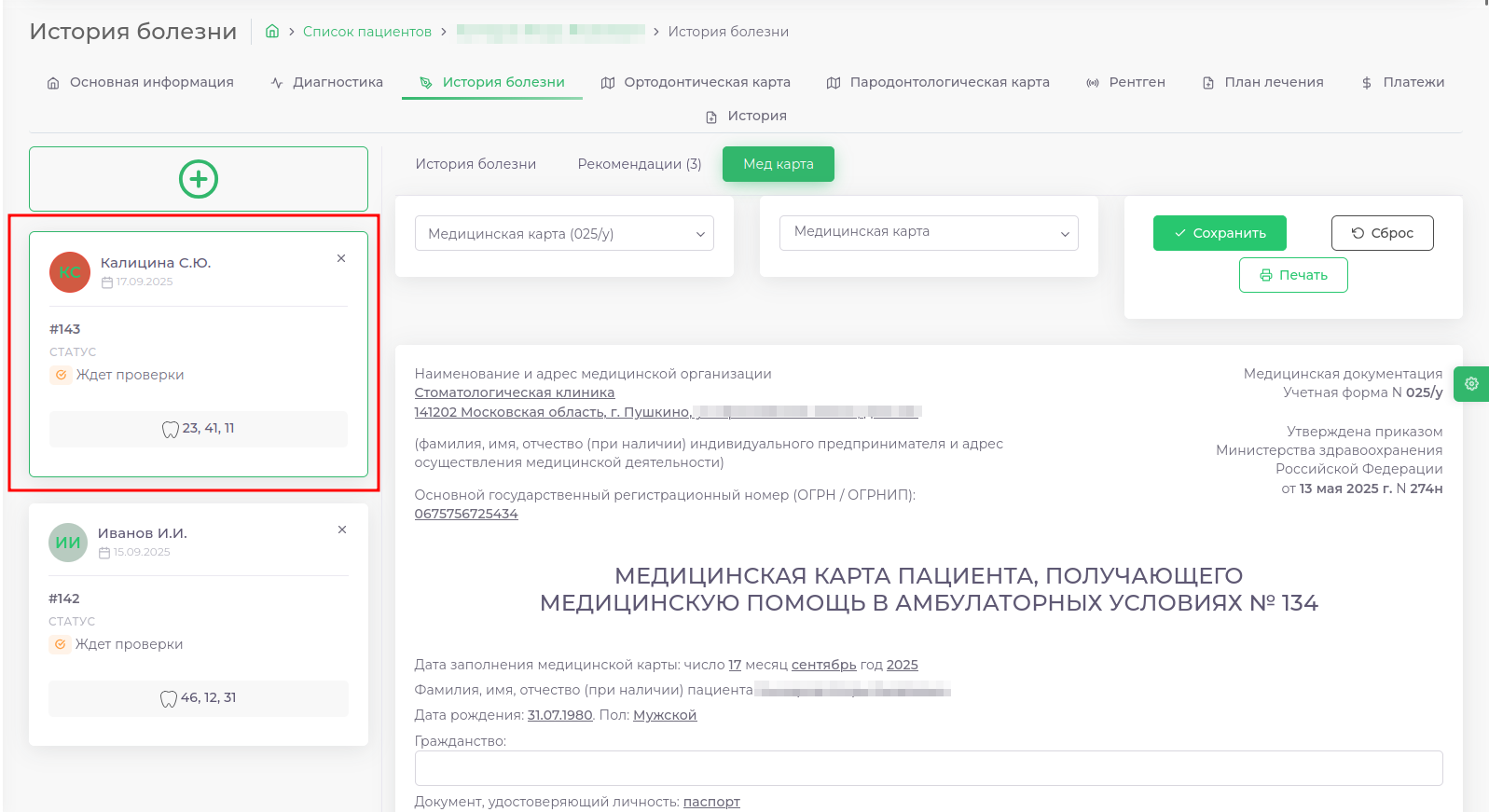Close the Иванов И.И. record card
The width and height of the screenshot is (1489, 812).
click(342, 530)
